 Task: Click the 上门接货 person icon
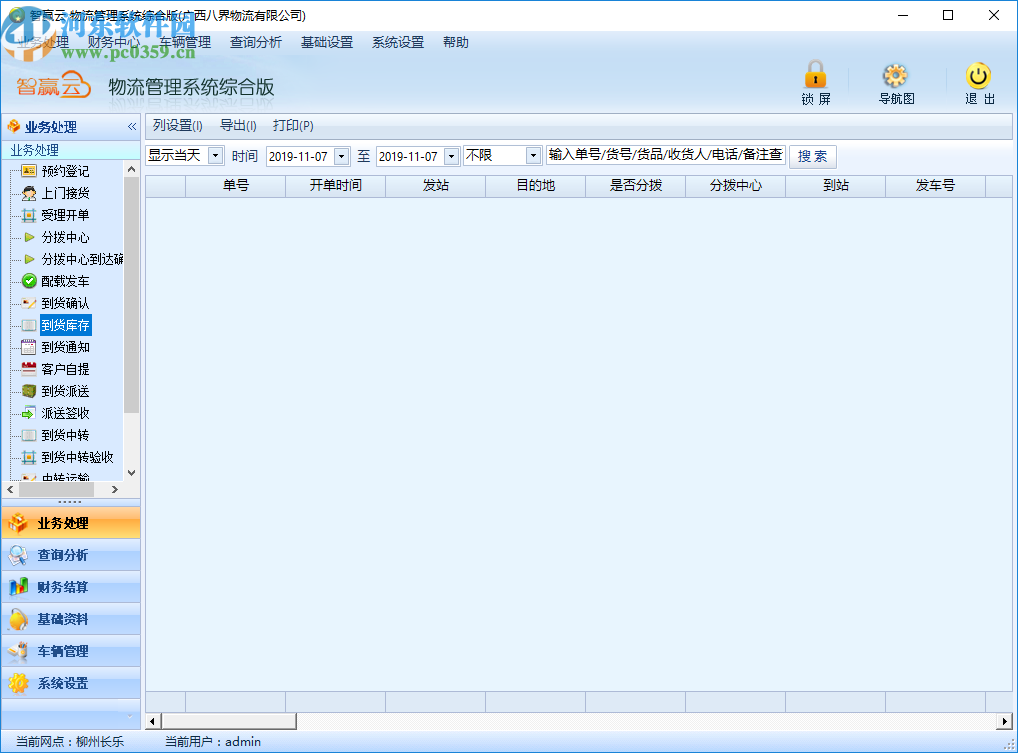pos(29,193)
